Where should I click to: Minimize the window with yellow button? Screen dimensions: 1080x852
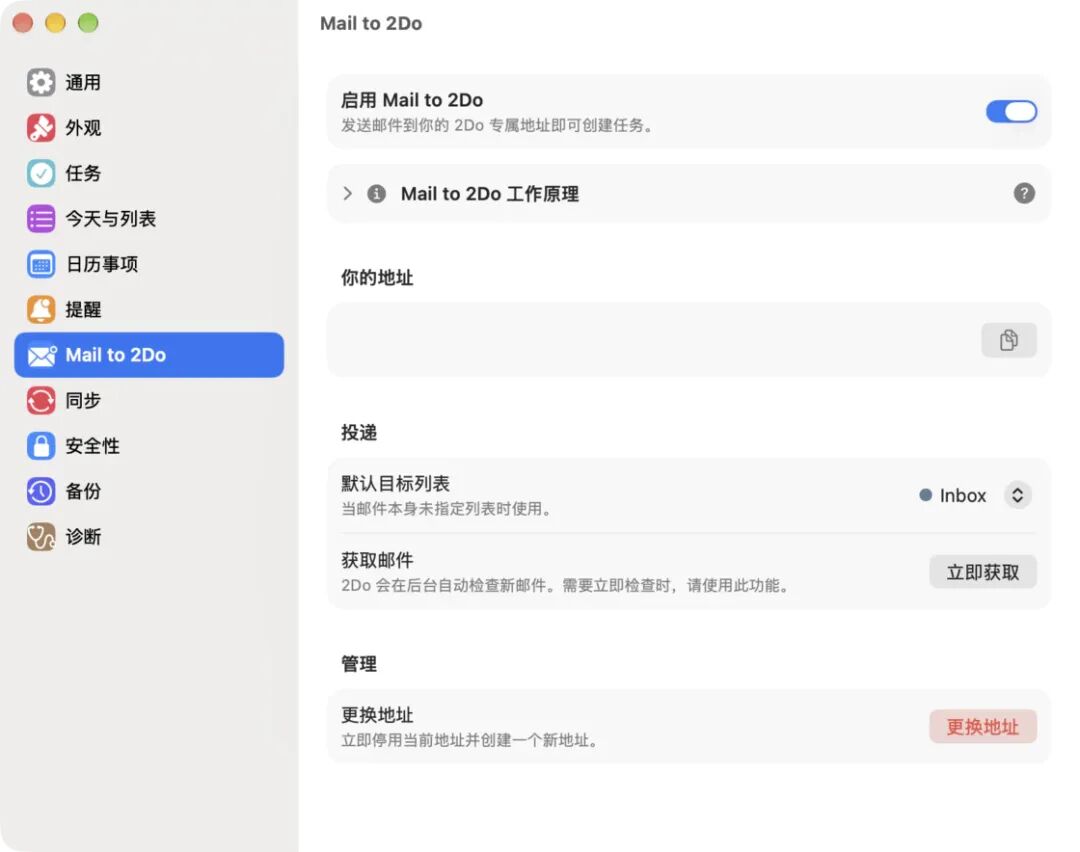[55, 23]
